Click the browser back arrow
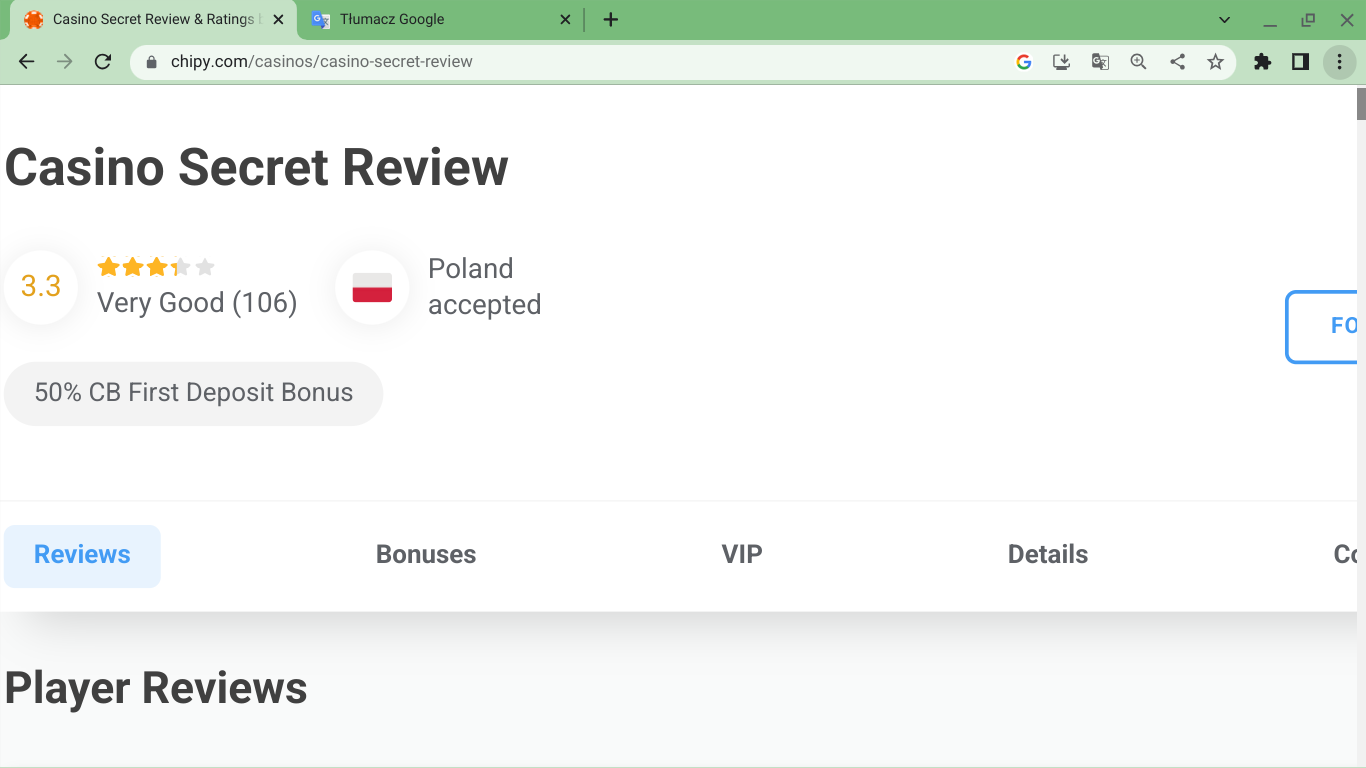Screen dimensions: 1366x768 [x=27, y=62]
